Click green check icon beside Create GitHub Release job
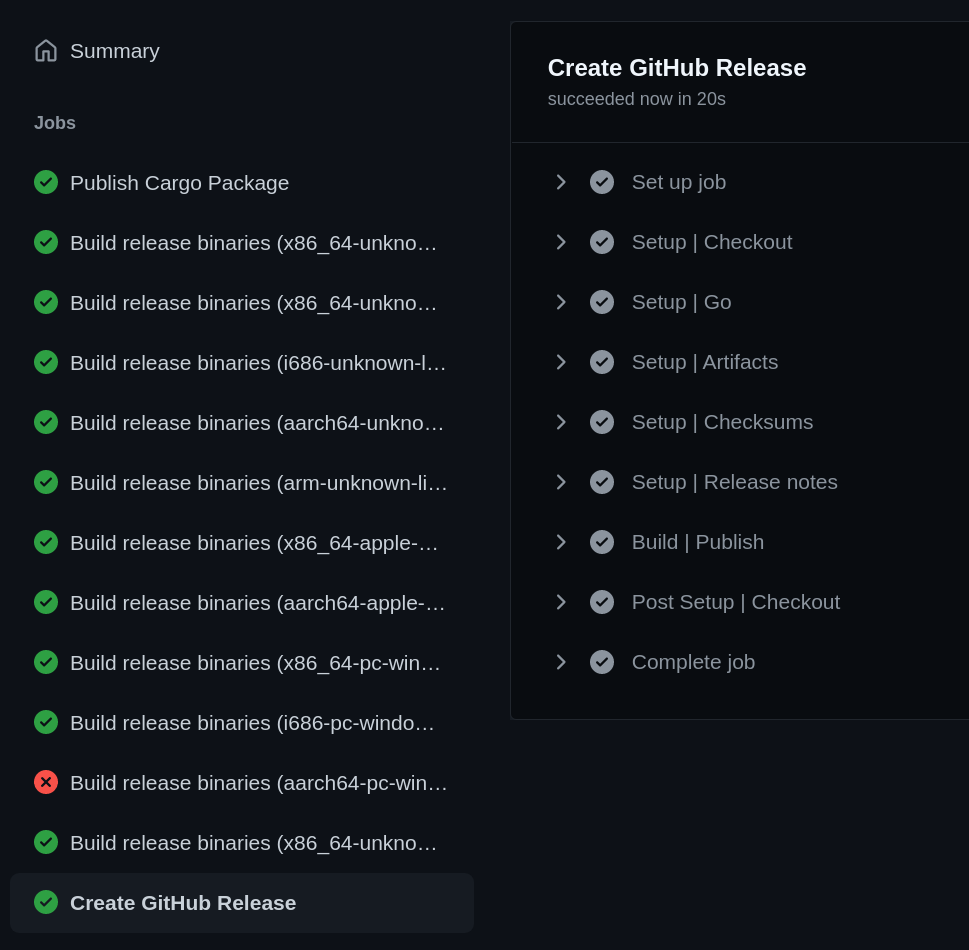Viewport: 969px width, 950px height. [x=46, y=902]
